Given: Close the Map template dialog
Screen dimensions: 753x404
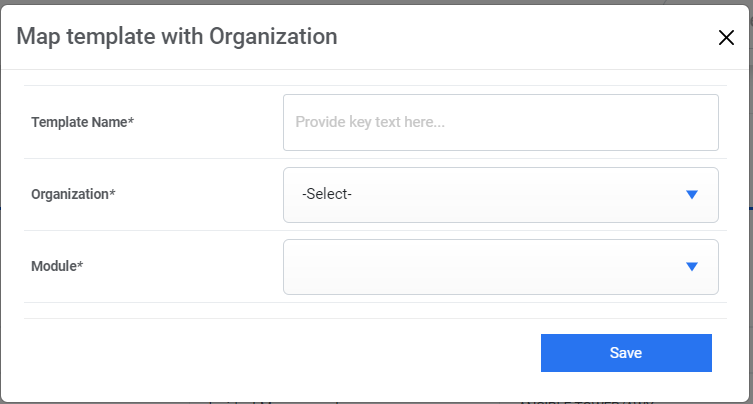Looking at the screenshot, I should (x=726, y=38).
